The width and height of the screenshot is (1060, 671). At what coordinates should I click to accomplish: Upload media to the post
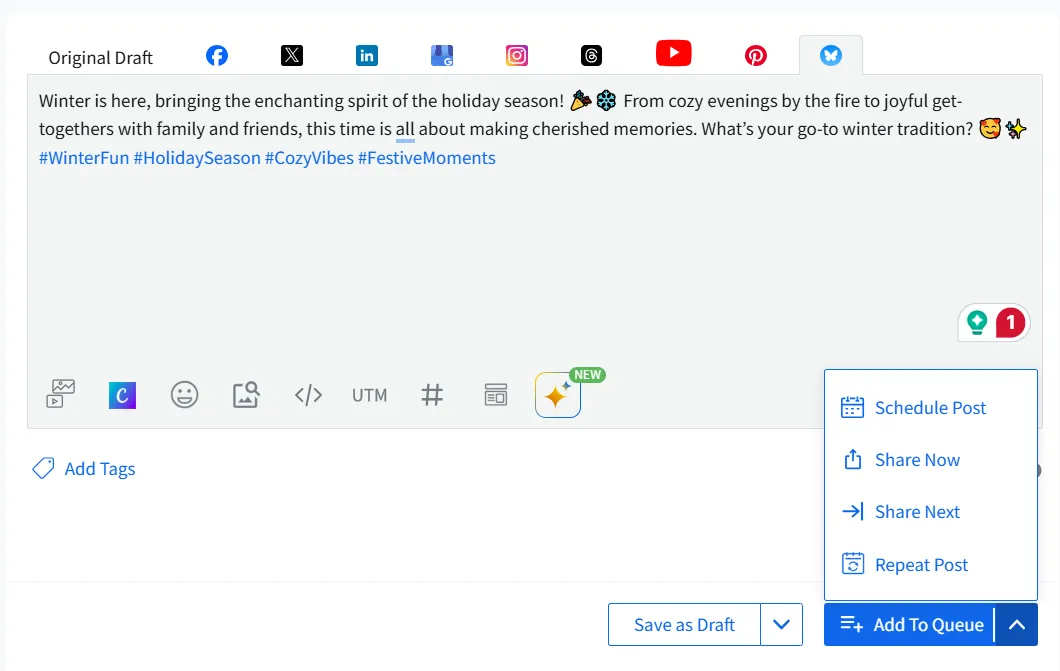(x=59, y=395)
